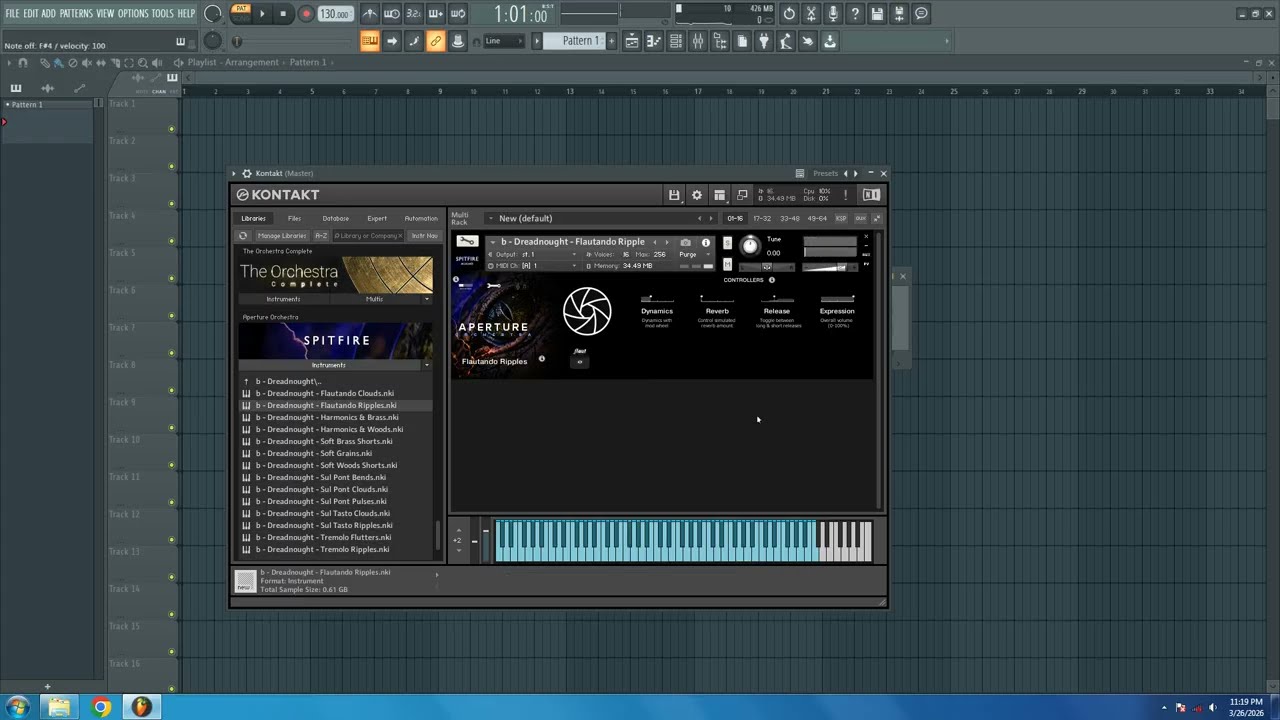Click the libraries refresh icon

tap(243, 236)
